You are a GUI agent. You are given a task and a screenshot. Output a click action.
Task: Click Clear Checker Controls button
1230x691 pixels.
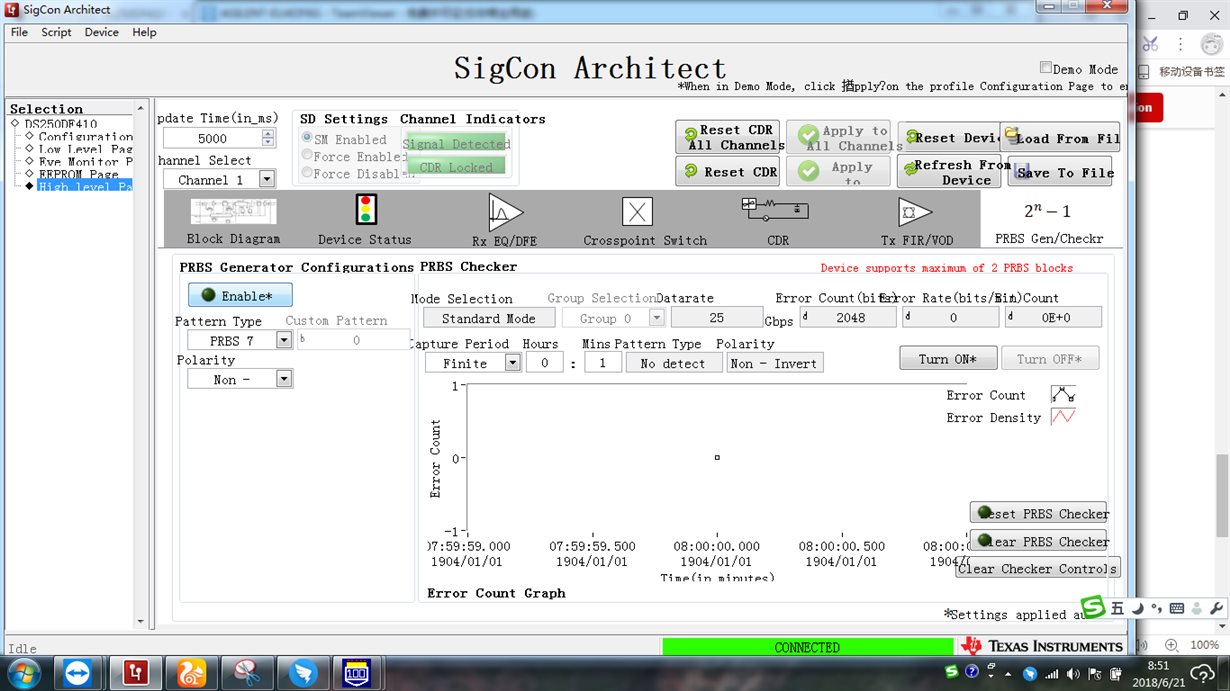[x=1037, y=568]
